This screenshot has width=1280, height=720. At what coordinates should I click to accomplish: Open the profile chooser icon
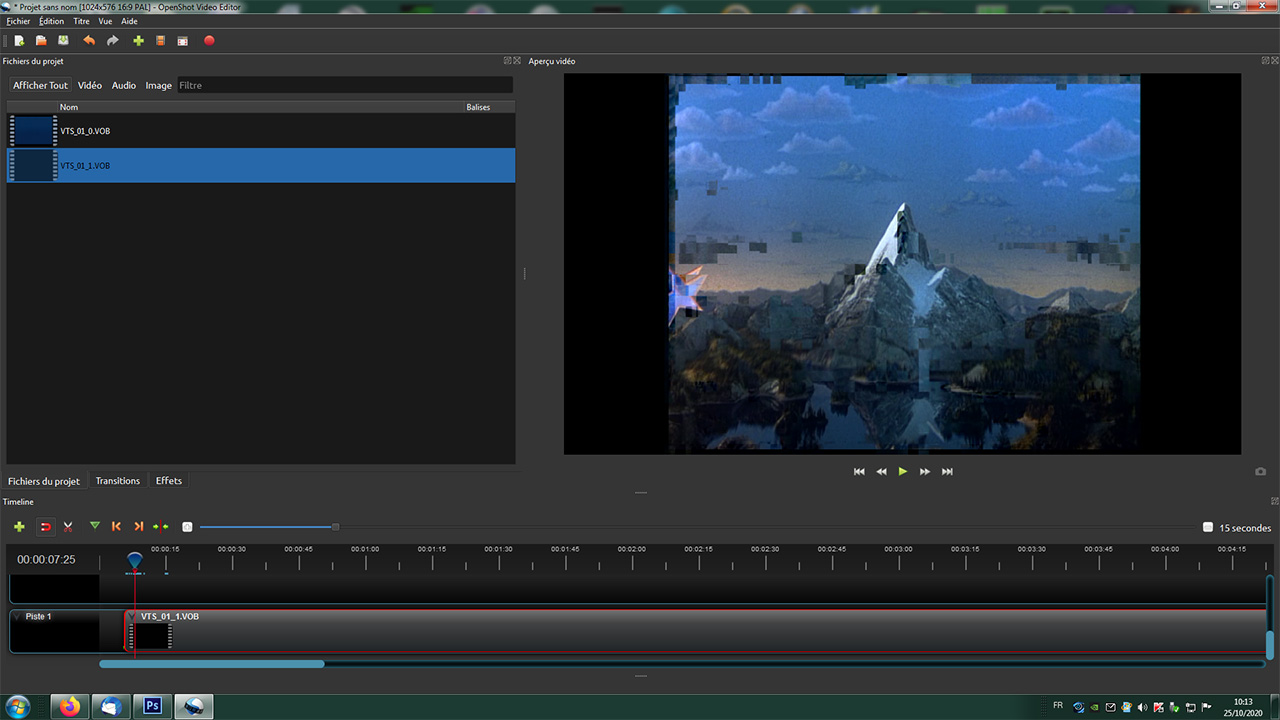(160, 41)
